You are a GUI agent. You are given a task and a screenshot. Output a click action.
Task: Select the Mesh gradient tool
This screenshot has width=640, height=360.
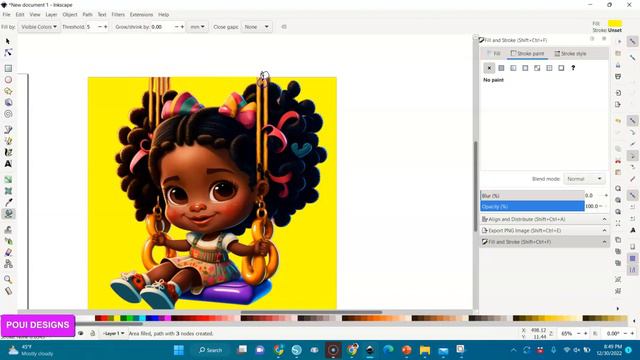click(8, 191)
